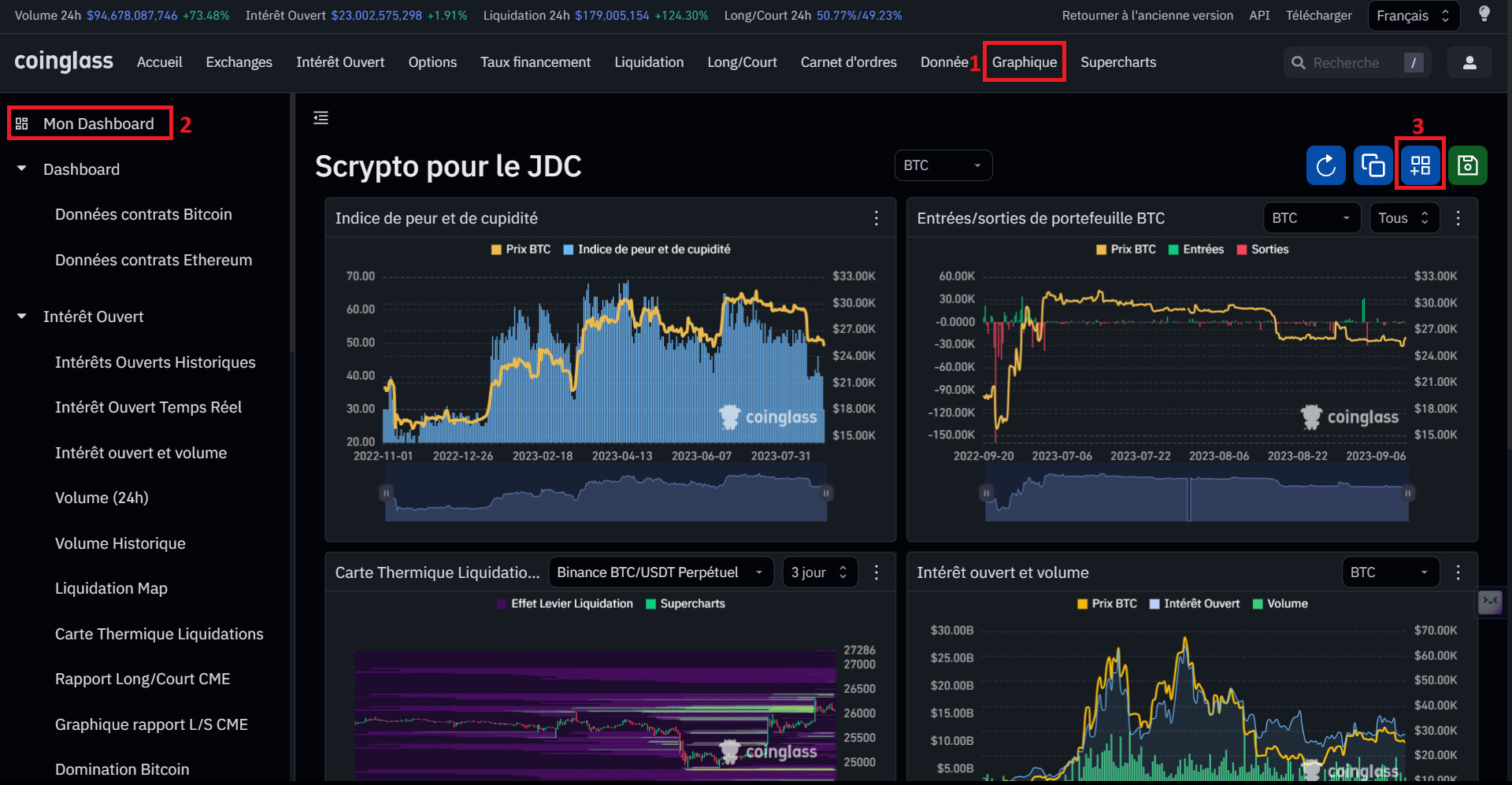The height and width of the screenshot is (785, 1512).
Task: Open the Exchanges menu
Action: tap(239, 62)
